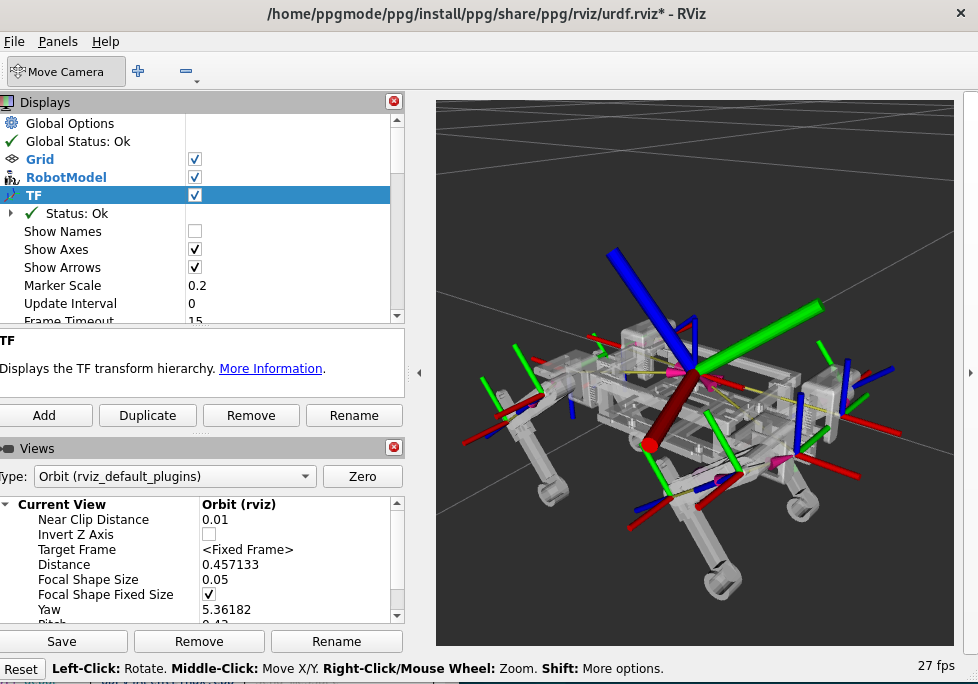This screenshot has width=978, height=684.
Task: Click the Rename display button
Action: 354,415
